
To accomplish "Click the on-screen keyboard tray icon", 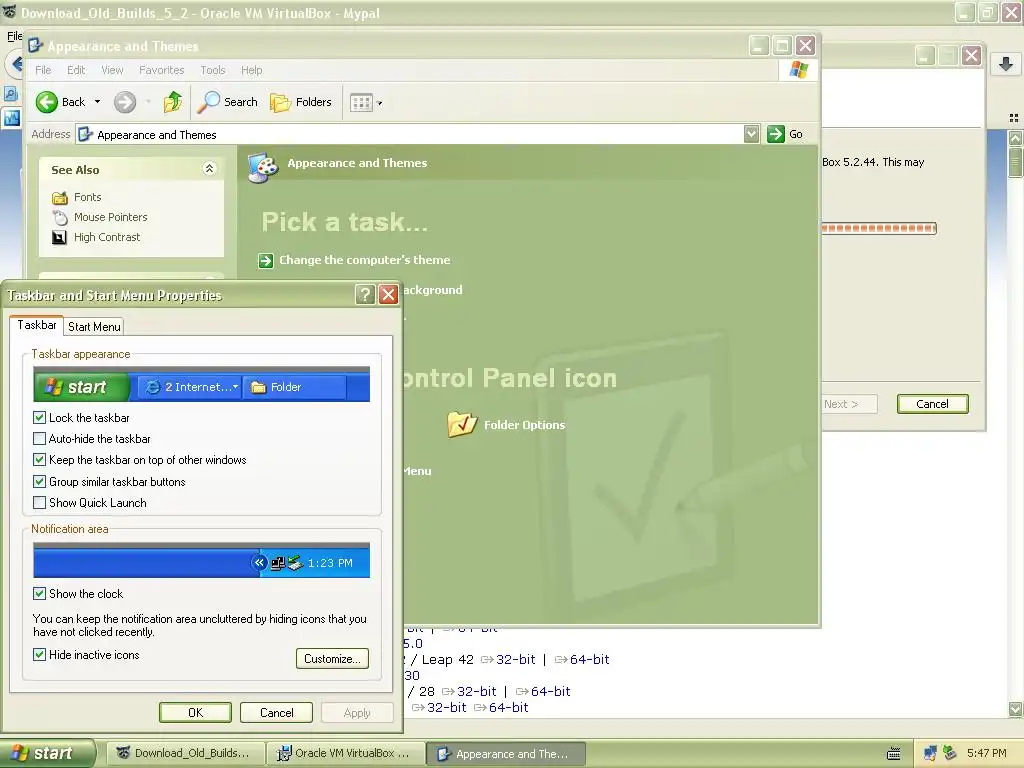I will (x=894, y=754).
